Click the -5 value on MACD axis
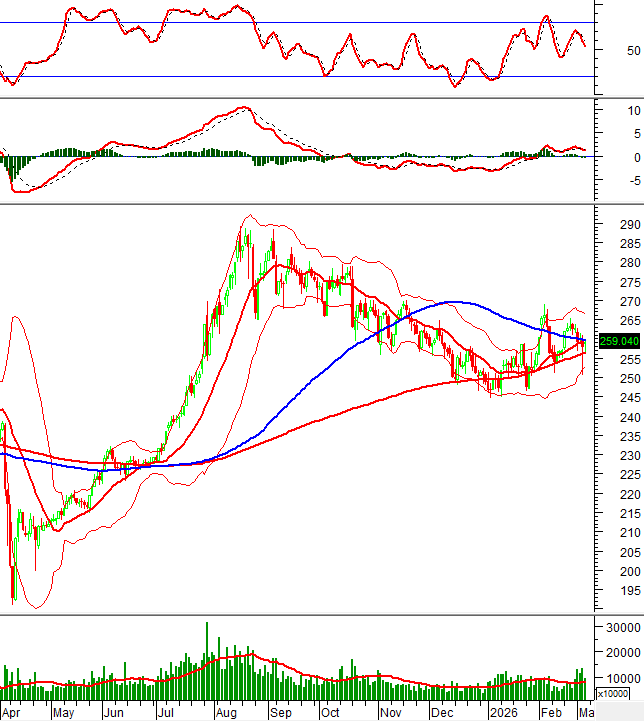The width and height of the screenshot is (644, 721). pyautogui.click(x=632, y=181)
